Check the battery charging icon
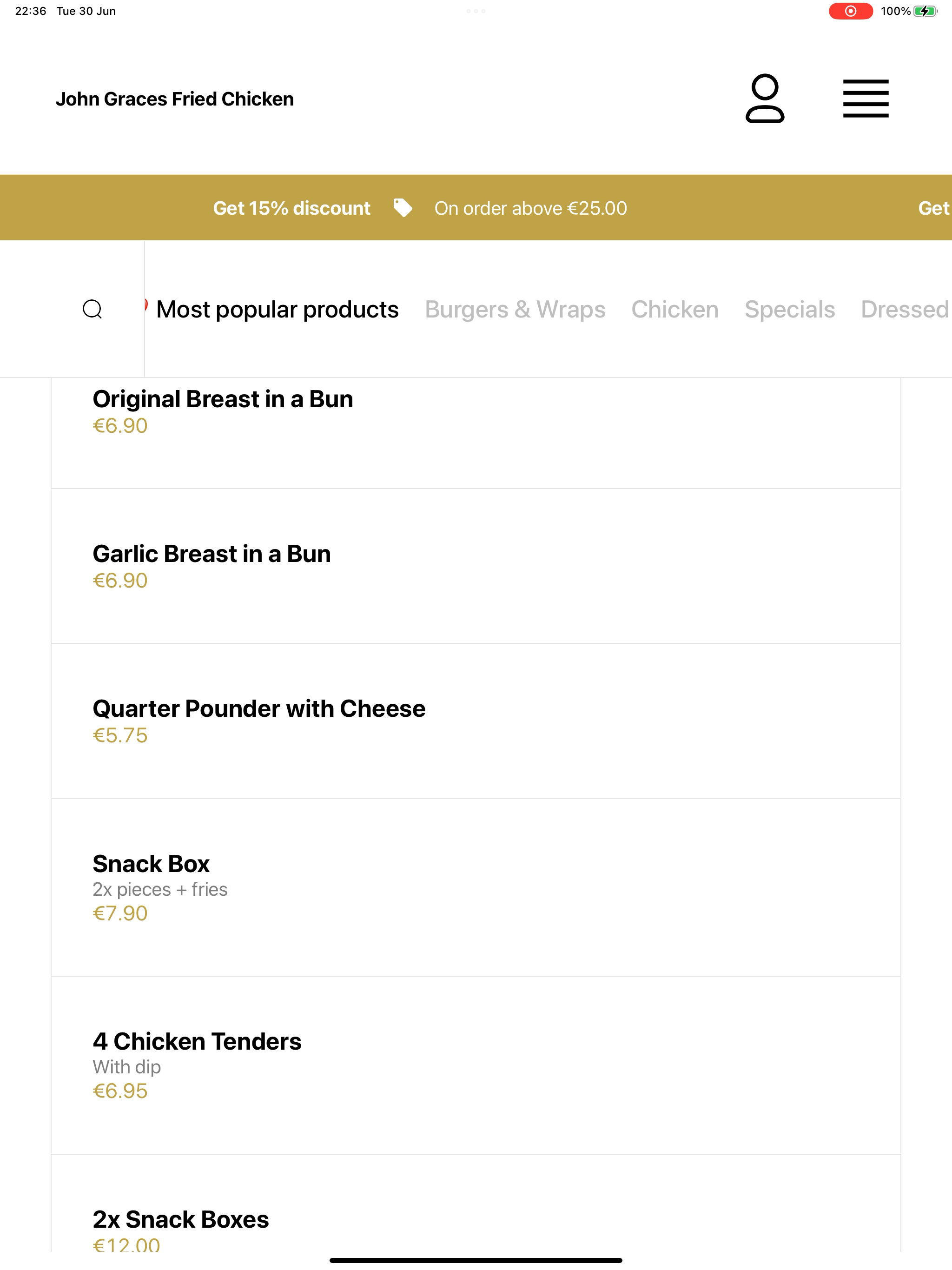The image size is (952, 1270). 925,11
